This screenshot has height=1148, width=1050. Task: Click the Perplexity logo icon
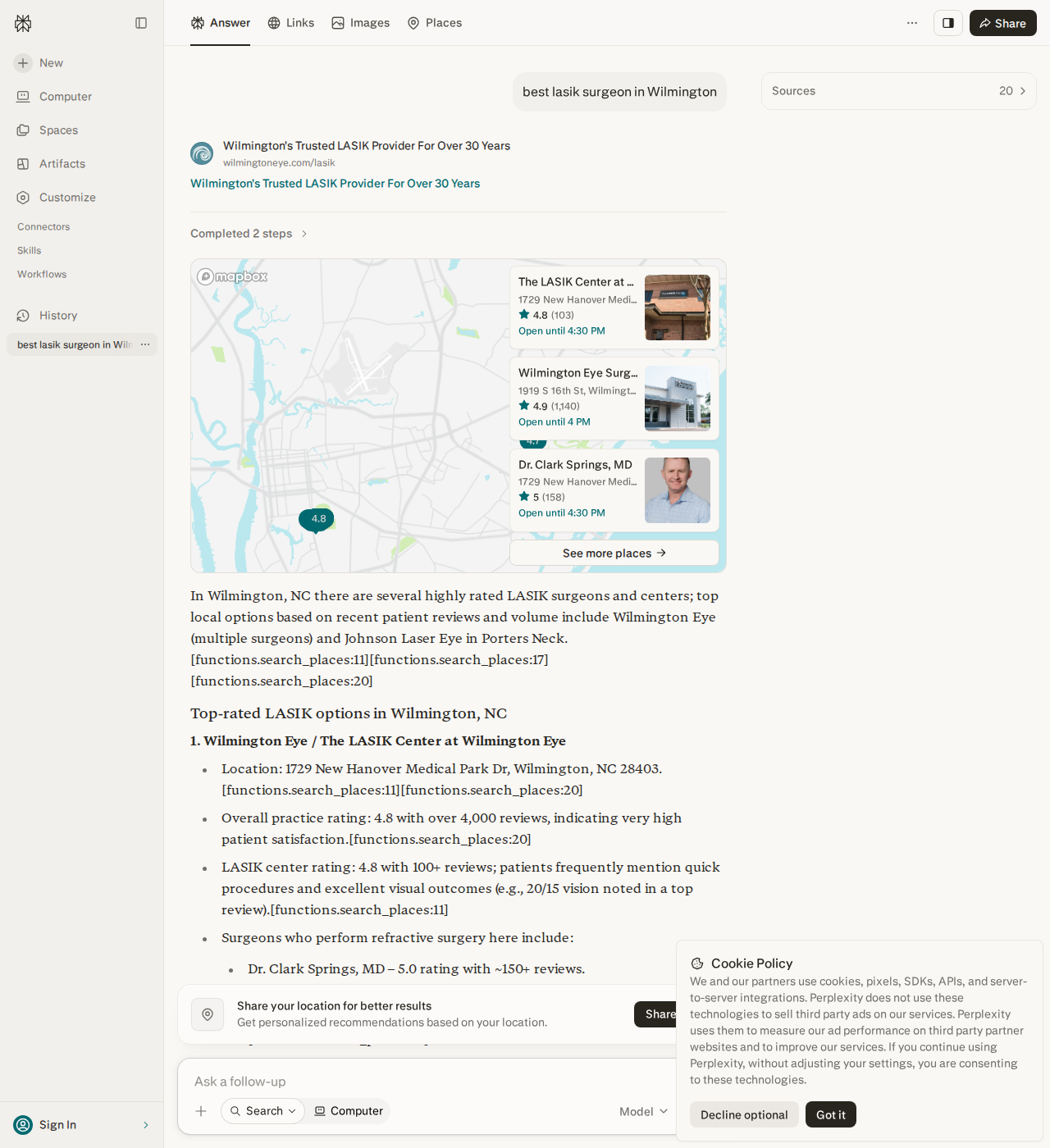click(x=23, y=23)
